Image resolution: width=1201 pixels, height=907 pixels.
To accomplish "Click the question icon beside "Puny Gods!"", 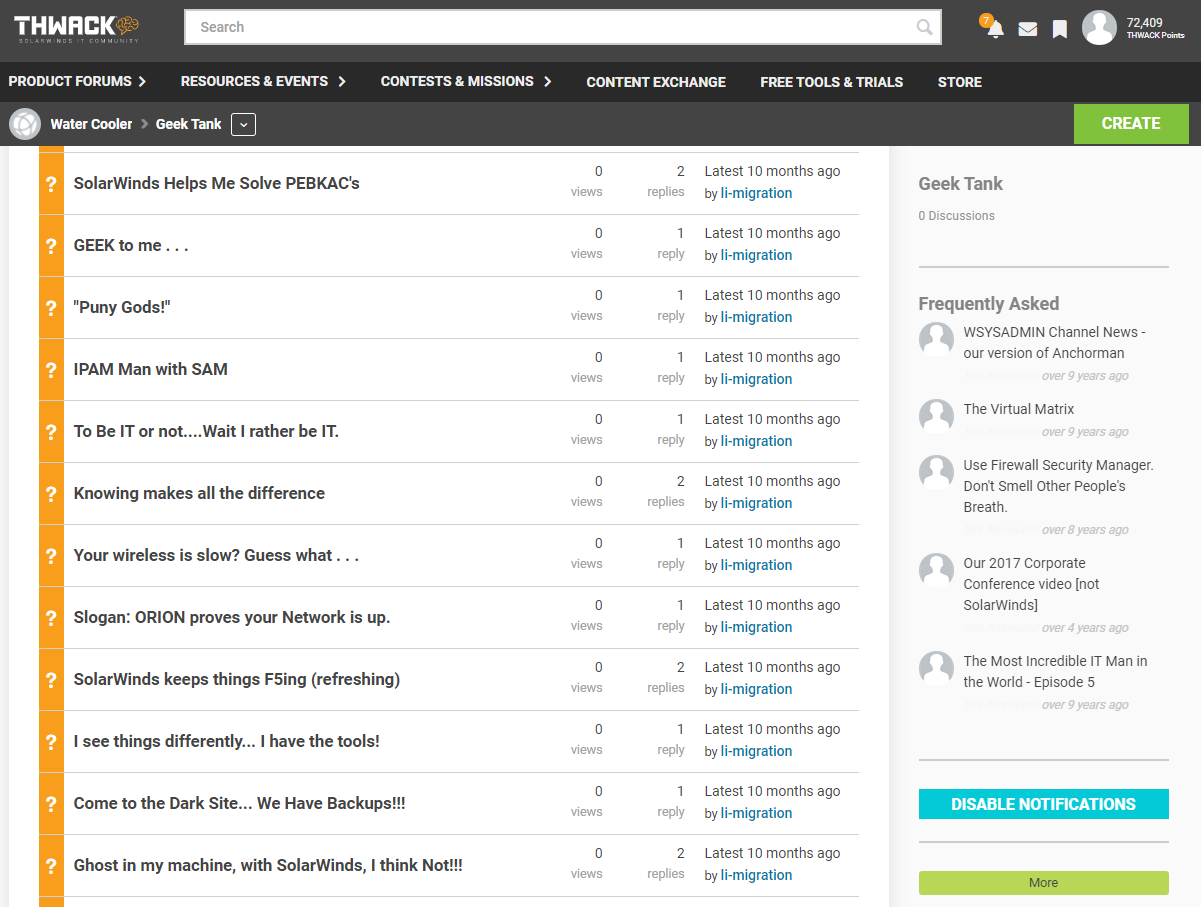I will 51,308.
